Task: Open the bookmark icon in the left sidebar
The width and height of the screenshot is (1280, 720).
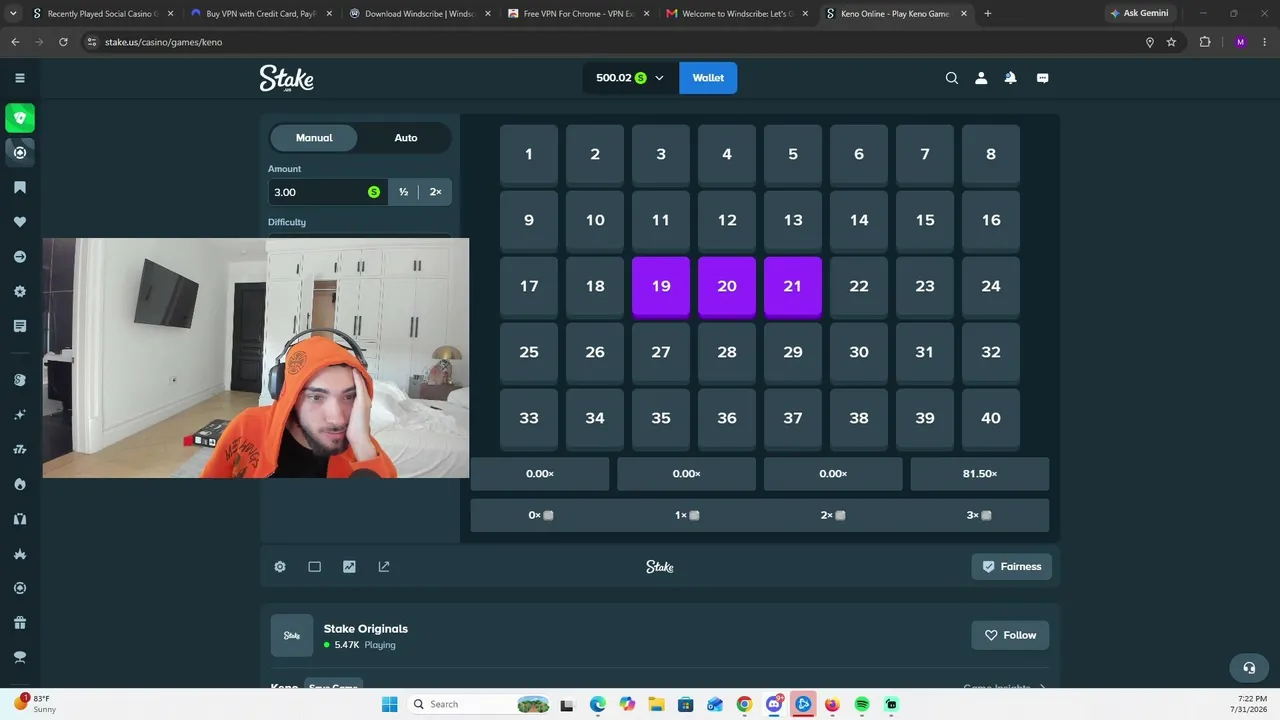Action: tap(20, 187)
